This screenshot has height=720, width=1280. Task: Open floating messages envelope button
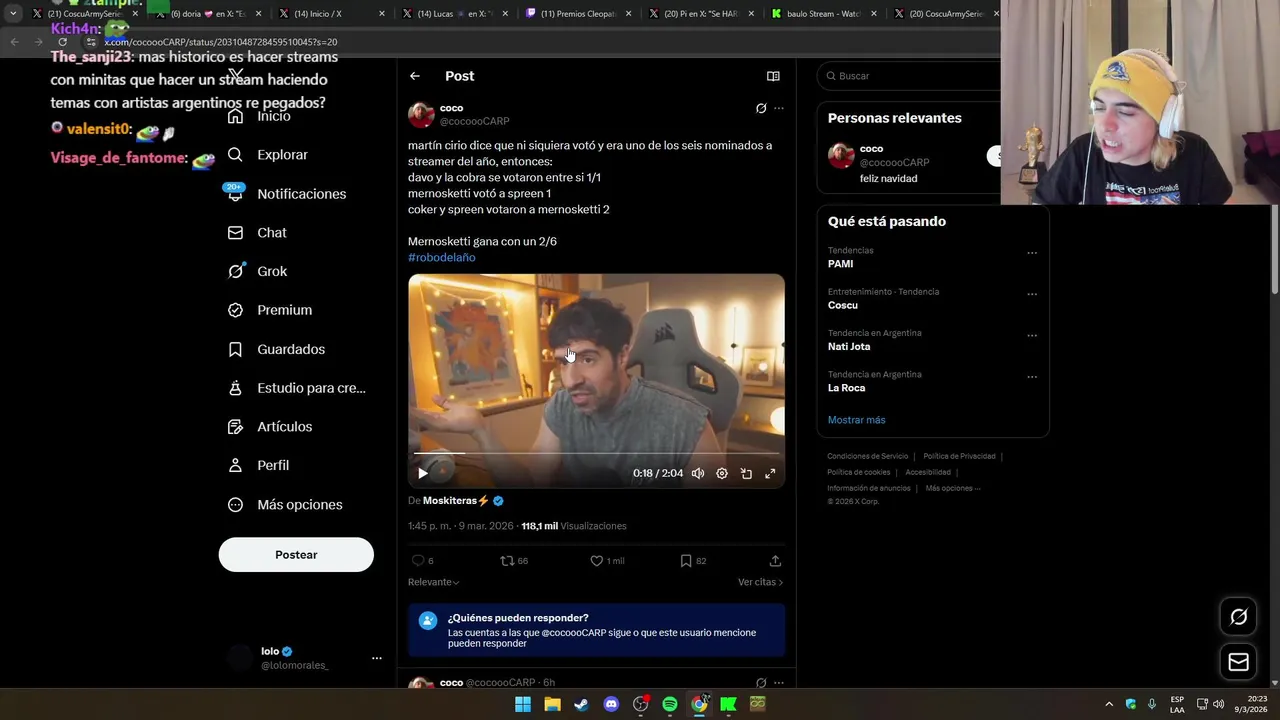pyautogui.click(x=1238, y=662)
